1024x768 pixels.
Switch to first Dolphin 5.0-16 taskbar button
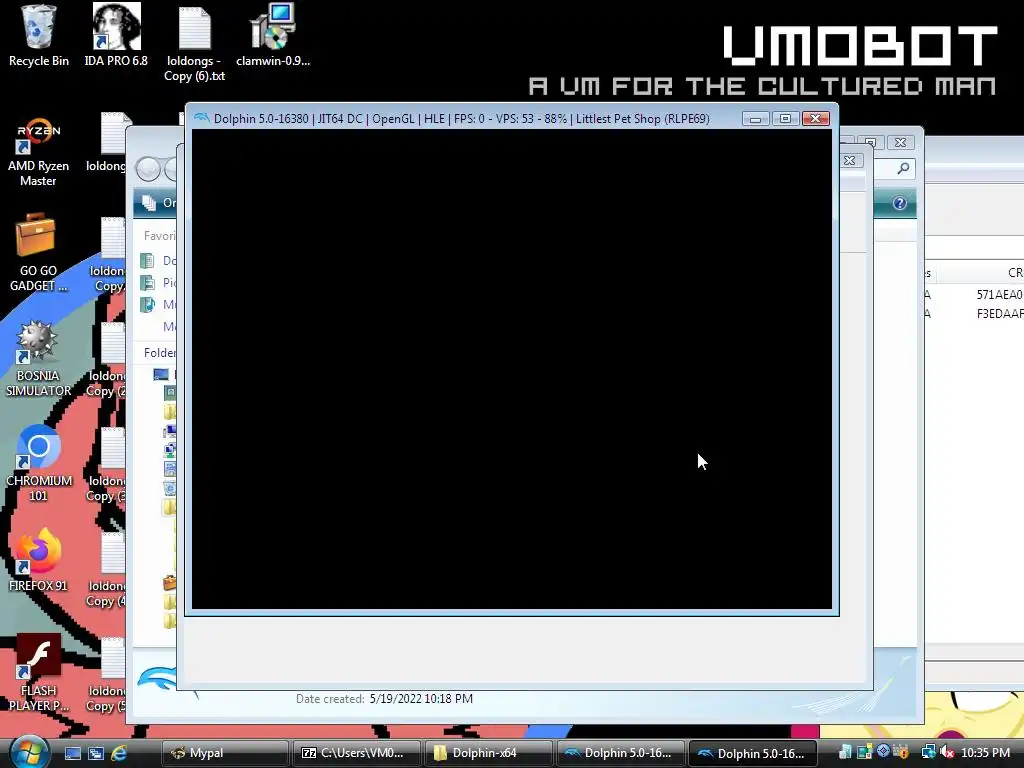pyautogui.click(x=620, y=753)
